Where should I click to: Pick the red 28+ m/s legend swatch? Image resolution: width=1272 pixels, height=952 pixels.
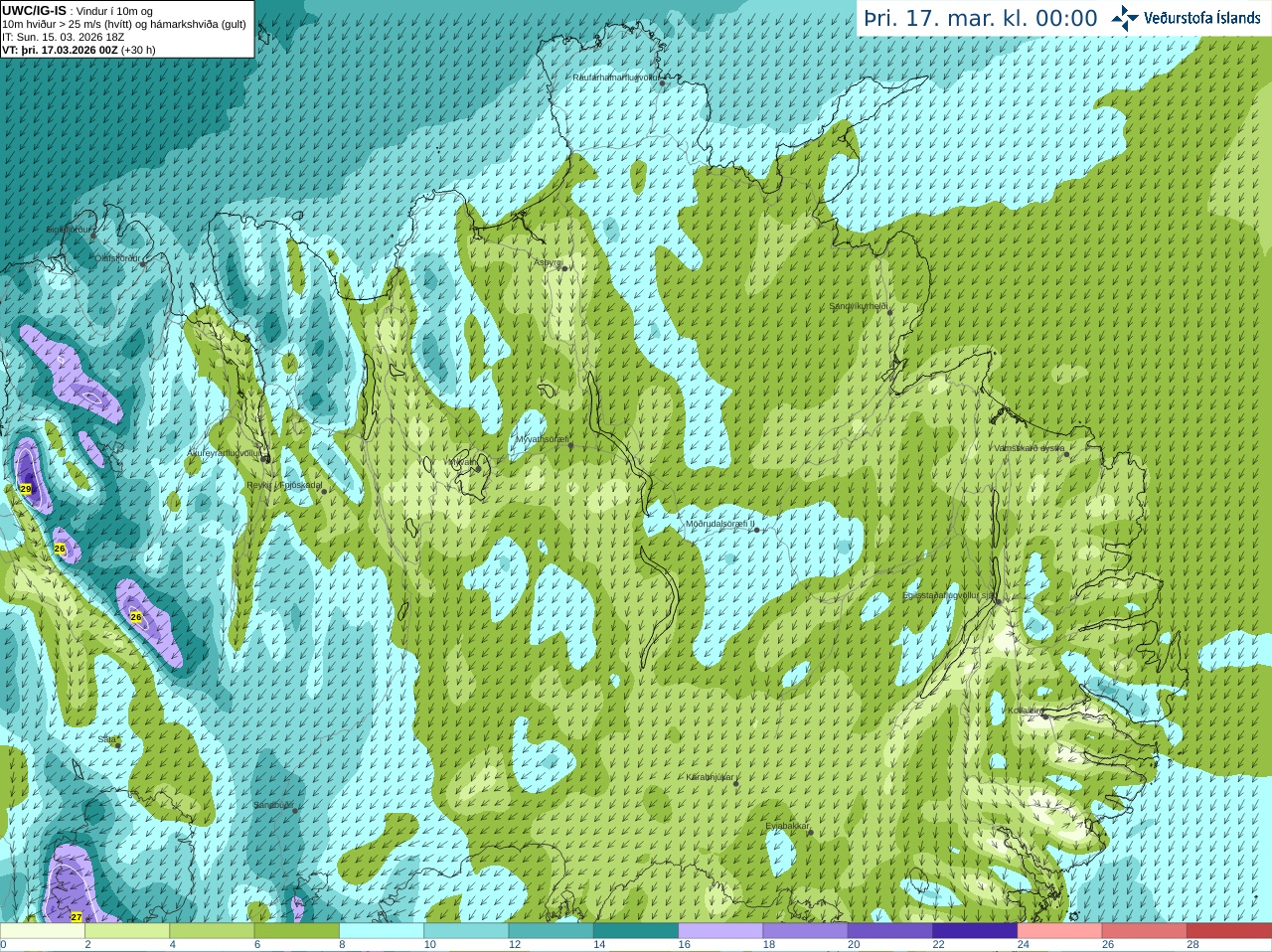[x=1229, y=931]
